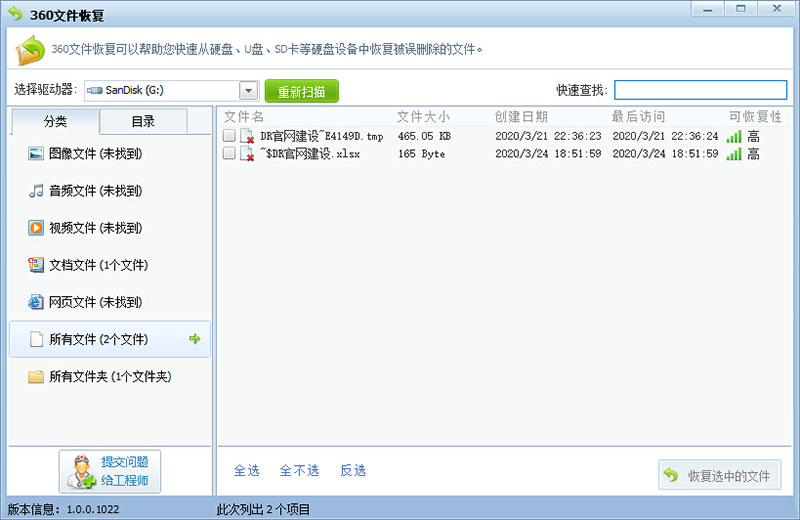Open the SanDisk (G:) combo box
The height and width of the screenshot is (520, 800).
tap(172, 91)
